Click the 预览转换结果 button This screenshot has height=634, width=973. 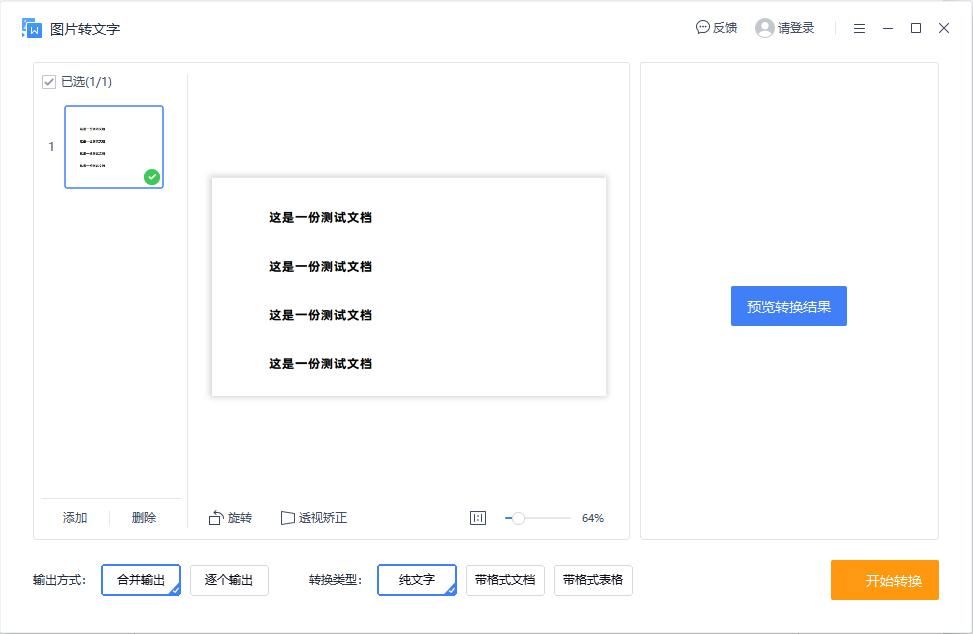coord(789,306)
